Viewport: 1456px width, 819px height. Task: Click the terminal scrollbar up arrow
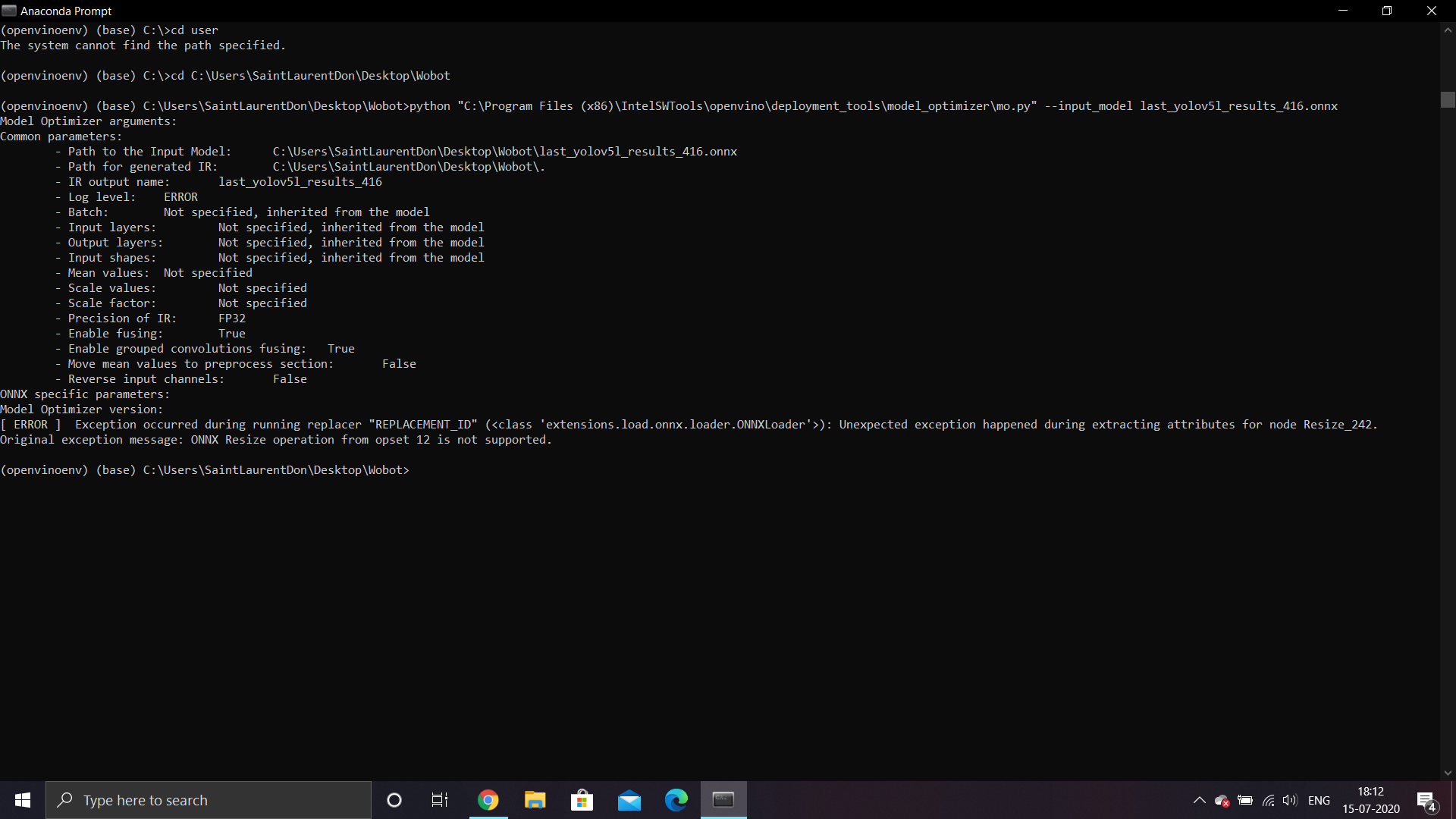point(1448,30)
